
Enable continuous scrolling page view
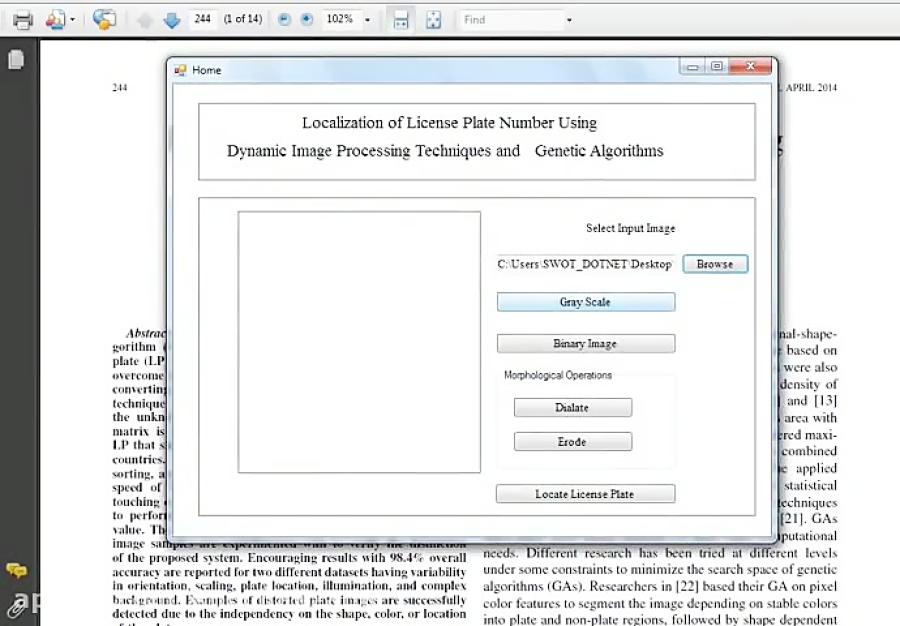coord(400,19)
